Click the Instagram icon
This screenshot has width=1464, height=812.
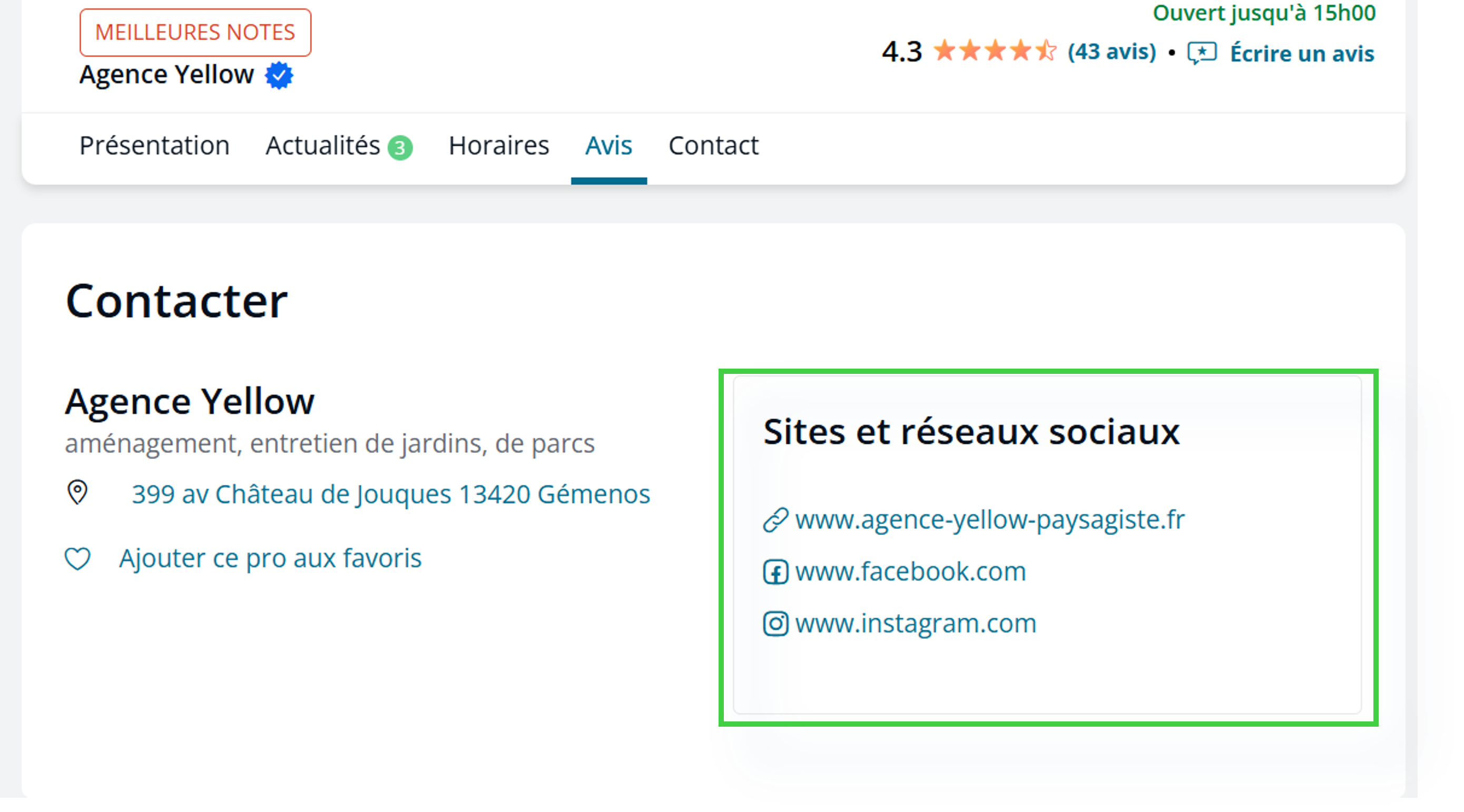tap(775, 624)
